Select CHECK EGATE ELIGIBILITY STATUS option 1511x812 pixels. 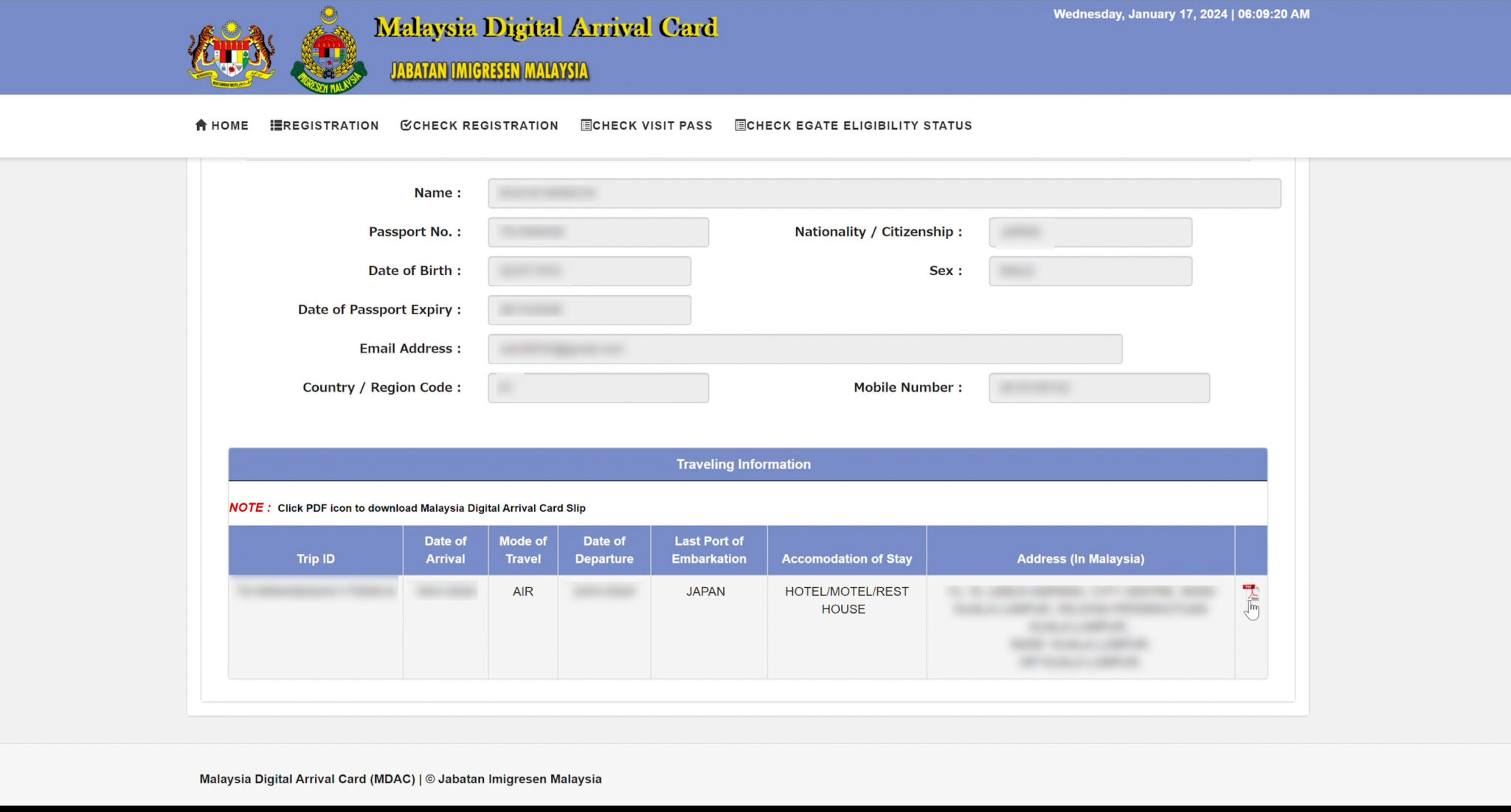853,125
